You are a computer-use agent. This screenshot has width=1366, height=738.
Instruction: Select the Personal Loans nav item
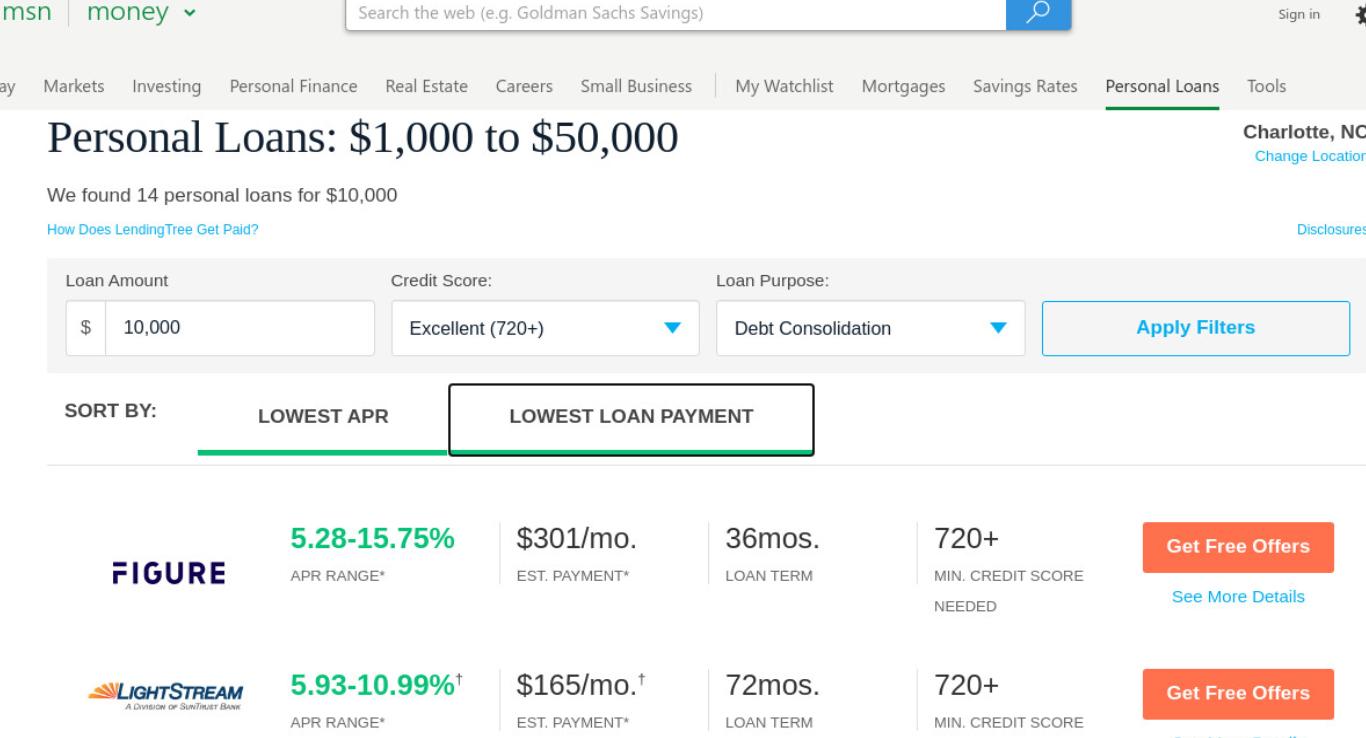click(x=1162, y=86)
